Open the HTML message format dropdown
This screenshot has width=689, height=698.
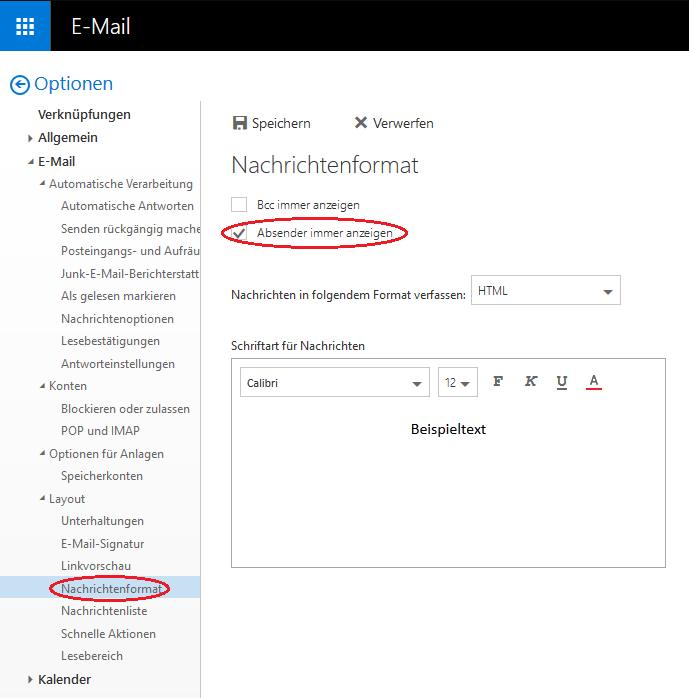coord(546,290)
